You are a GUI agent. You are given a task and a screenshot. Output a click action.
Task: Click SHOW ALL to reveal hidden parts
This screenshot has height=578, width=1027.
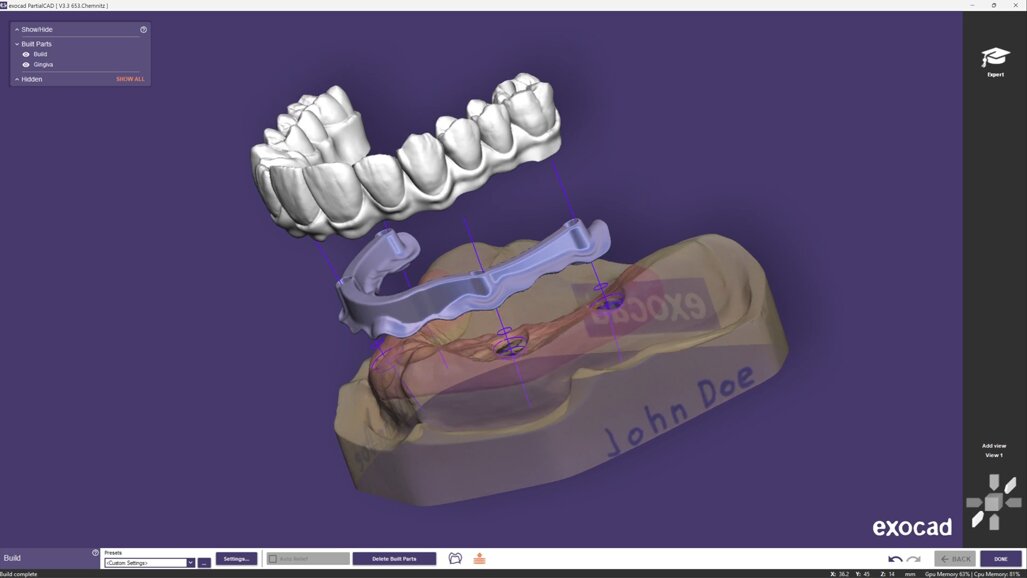(130, 78)
